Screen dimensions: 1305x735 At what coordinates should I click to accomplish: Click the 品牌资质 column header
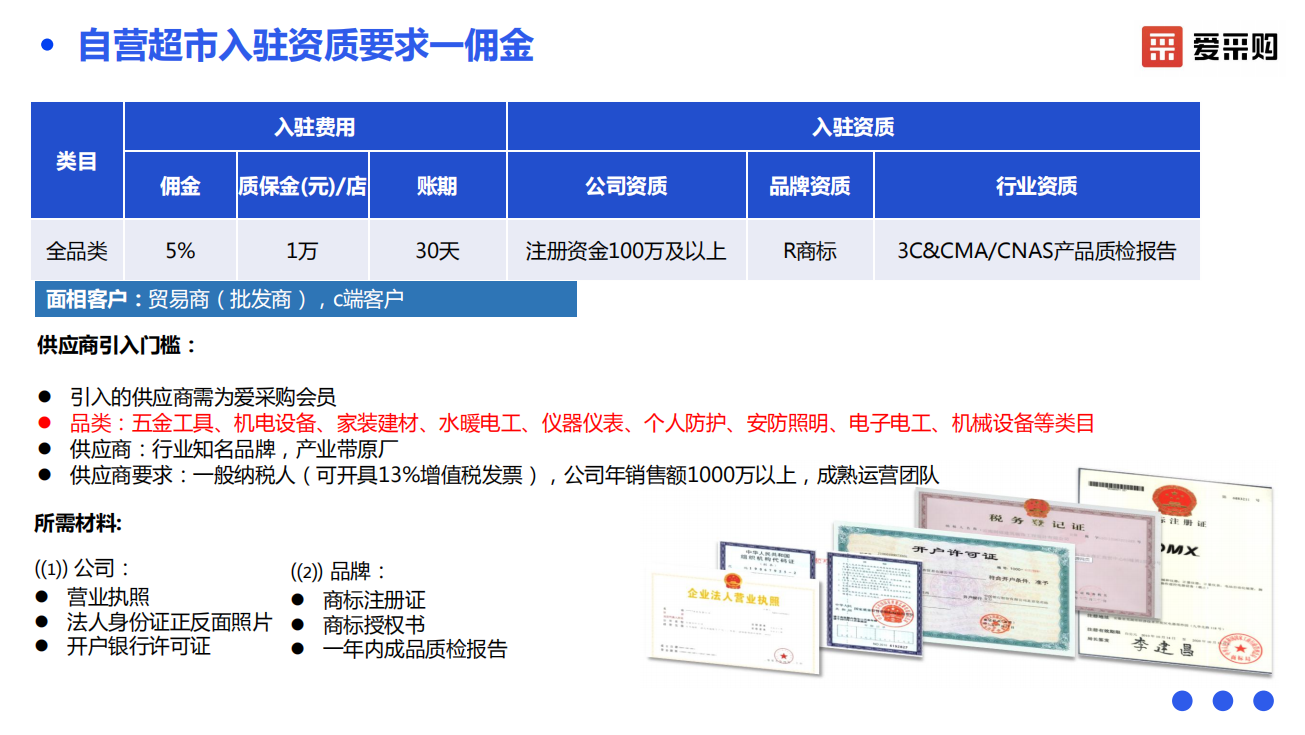[810, 186]
